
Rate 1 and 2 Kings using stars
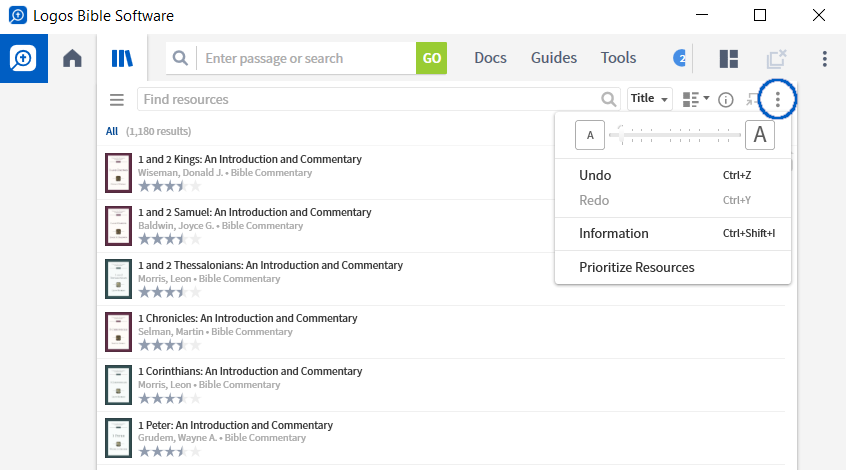coord(169,186)
